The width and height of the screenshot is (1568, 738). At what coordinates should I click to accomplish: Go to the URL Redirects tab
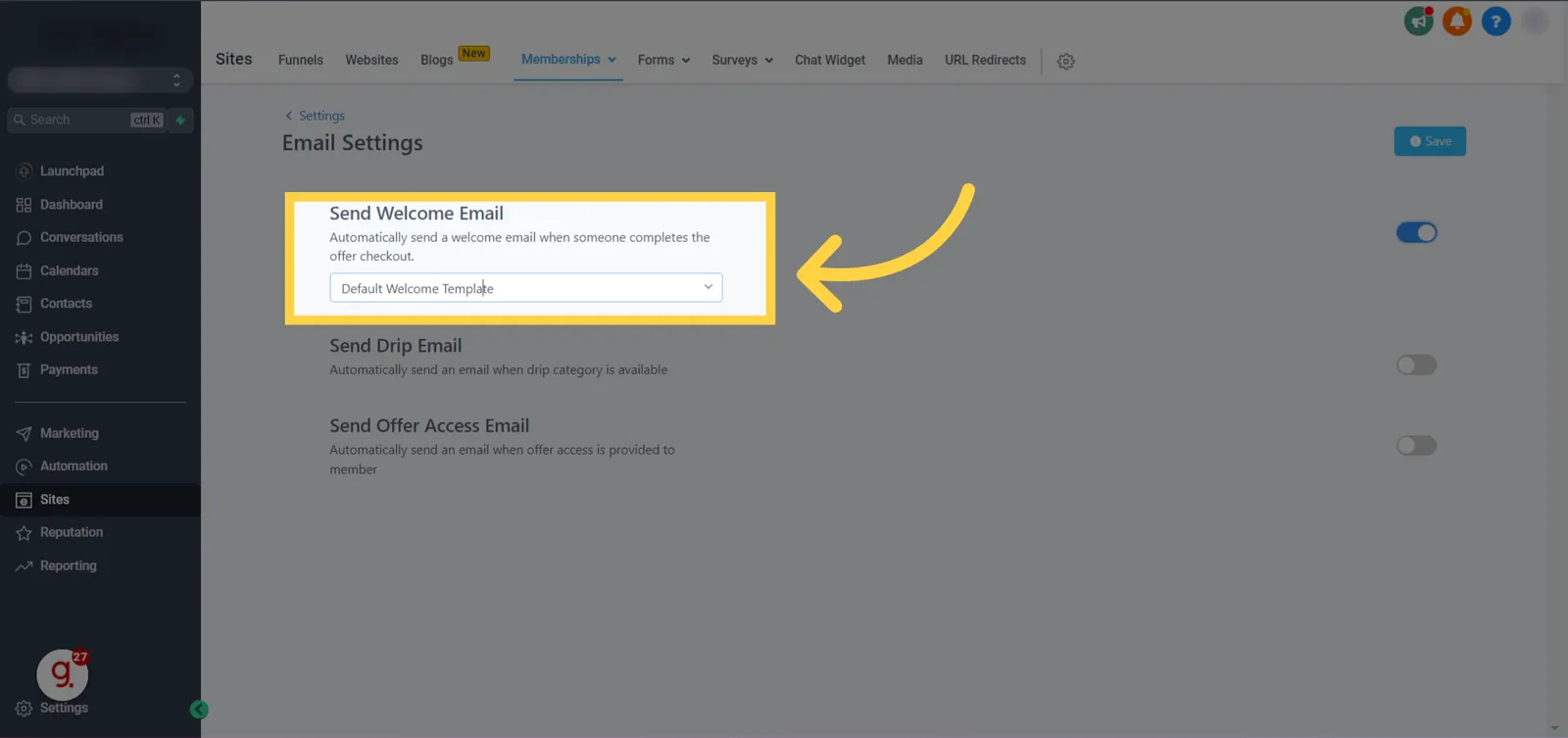(x=985, y=60)
